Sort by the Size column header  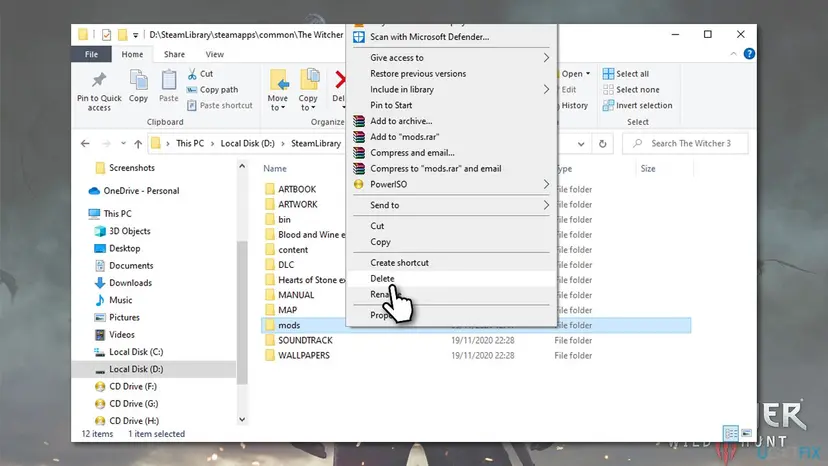648,169
